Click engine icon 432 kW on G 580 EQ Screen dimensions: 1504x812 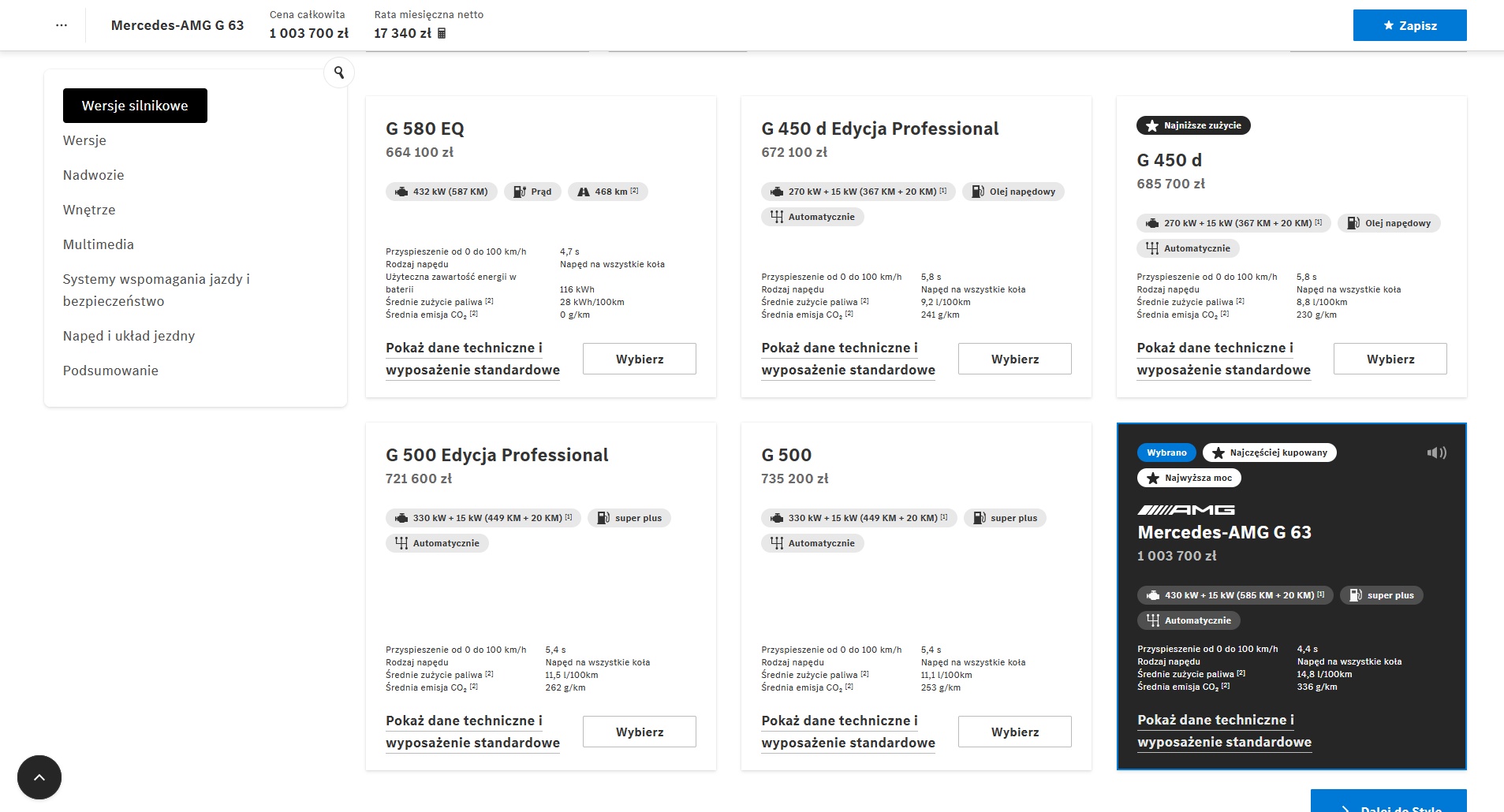tap(401, 192)
